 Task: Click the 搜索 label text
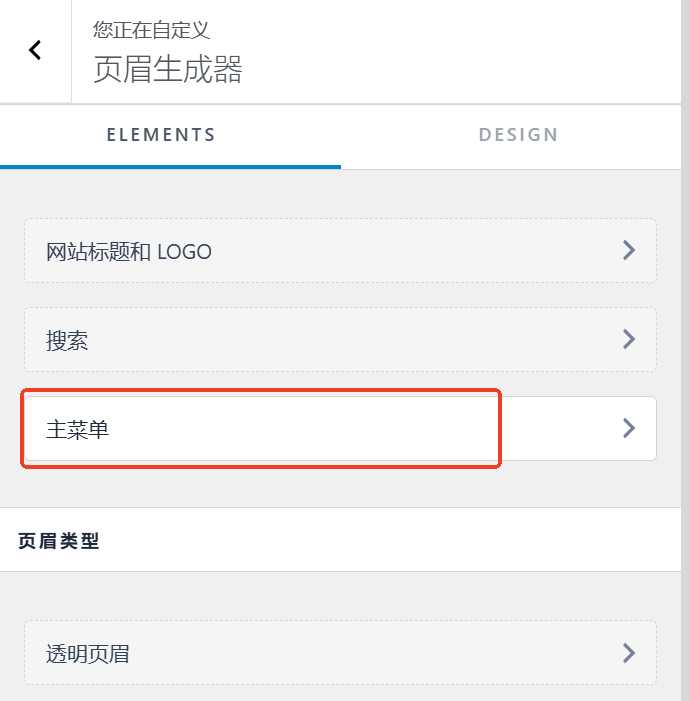[67, 341]
